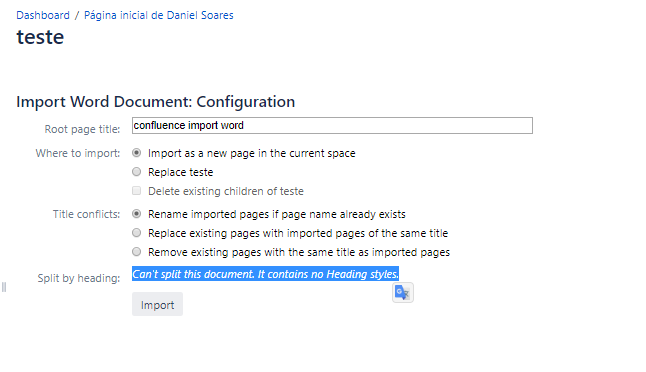
Task: Select Rename imported pages radio option
Action: (136, 214)
